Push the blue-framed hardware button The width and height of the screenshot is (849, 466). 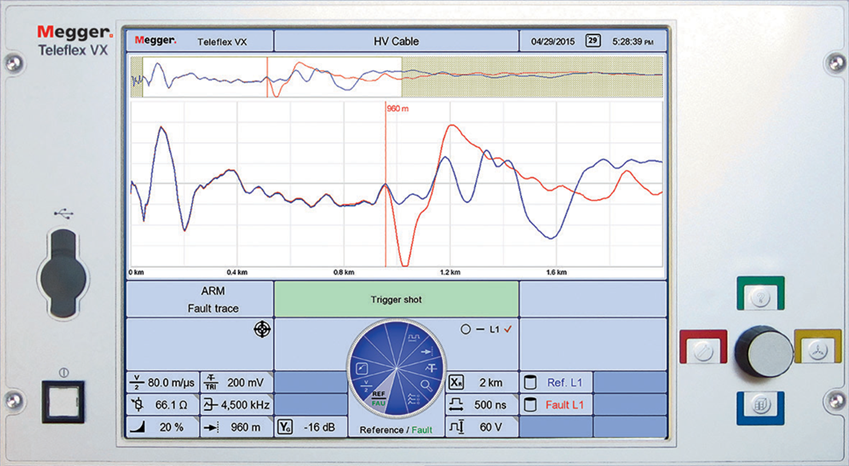point(760,406)
